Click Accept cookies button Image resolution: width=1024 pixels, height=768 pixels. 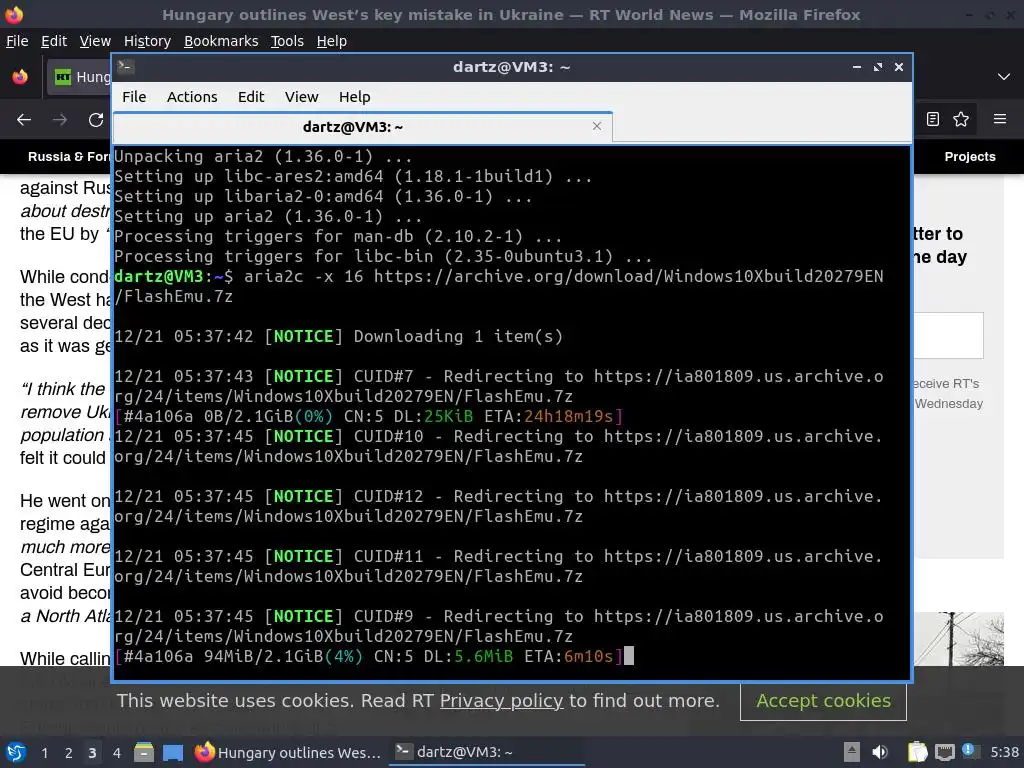pyautogui.click(x=823, y=701)
